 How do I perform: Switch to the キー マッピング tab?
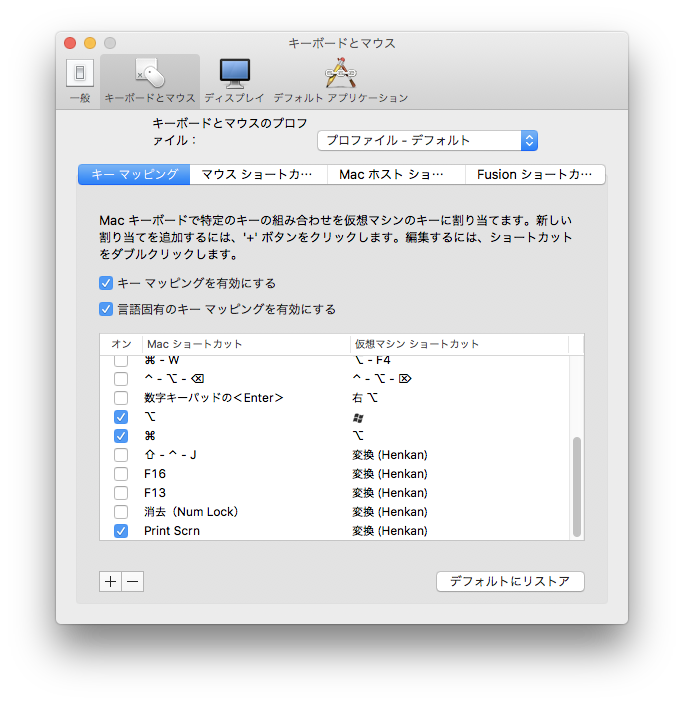134,174
